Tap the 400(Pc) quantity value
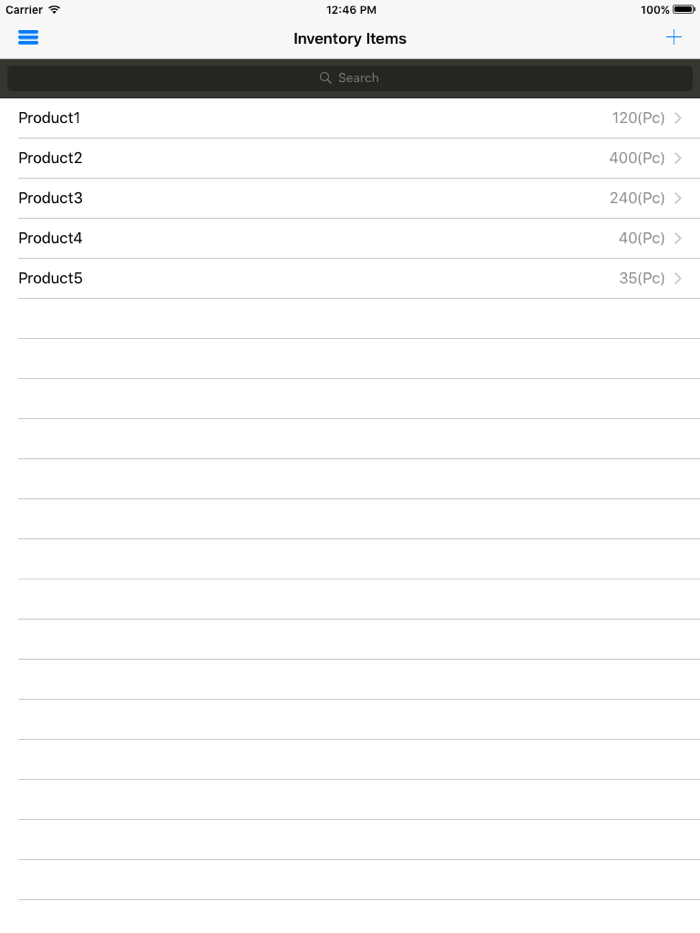 coord(636,158)
